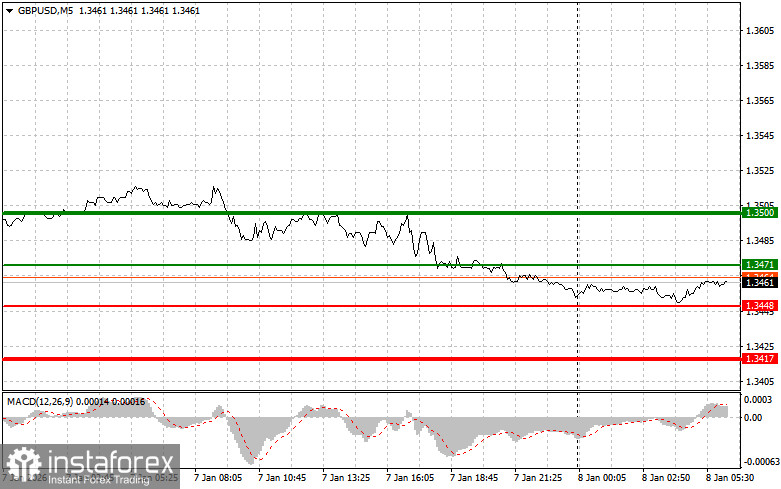The image size is (781, 489).
Task: Click the 1.3605 price axis label
Action: (760, 31)
